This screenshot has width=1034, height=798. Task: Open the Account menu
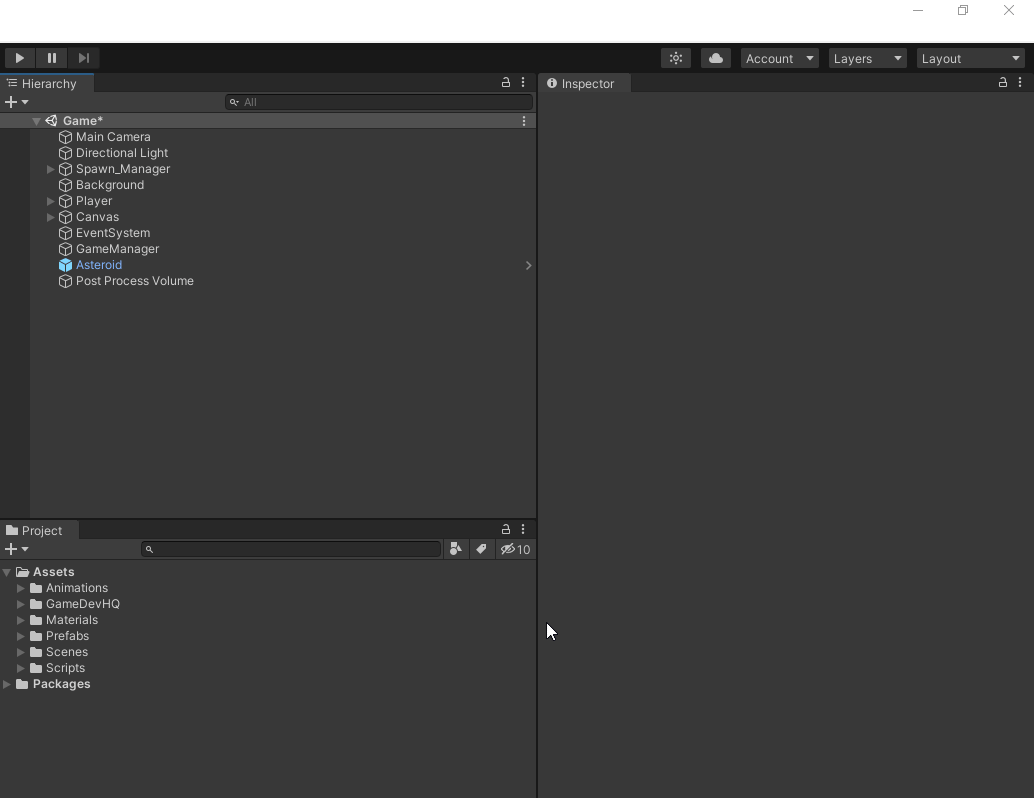coord(779,58)
